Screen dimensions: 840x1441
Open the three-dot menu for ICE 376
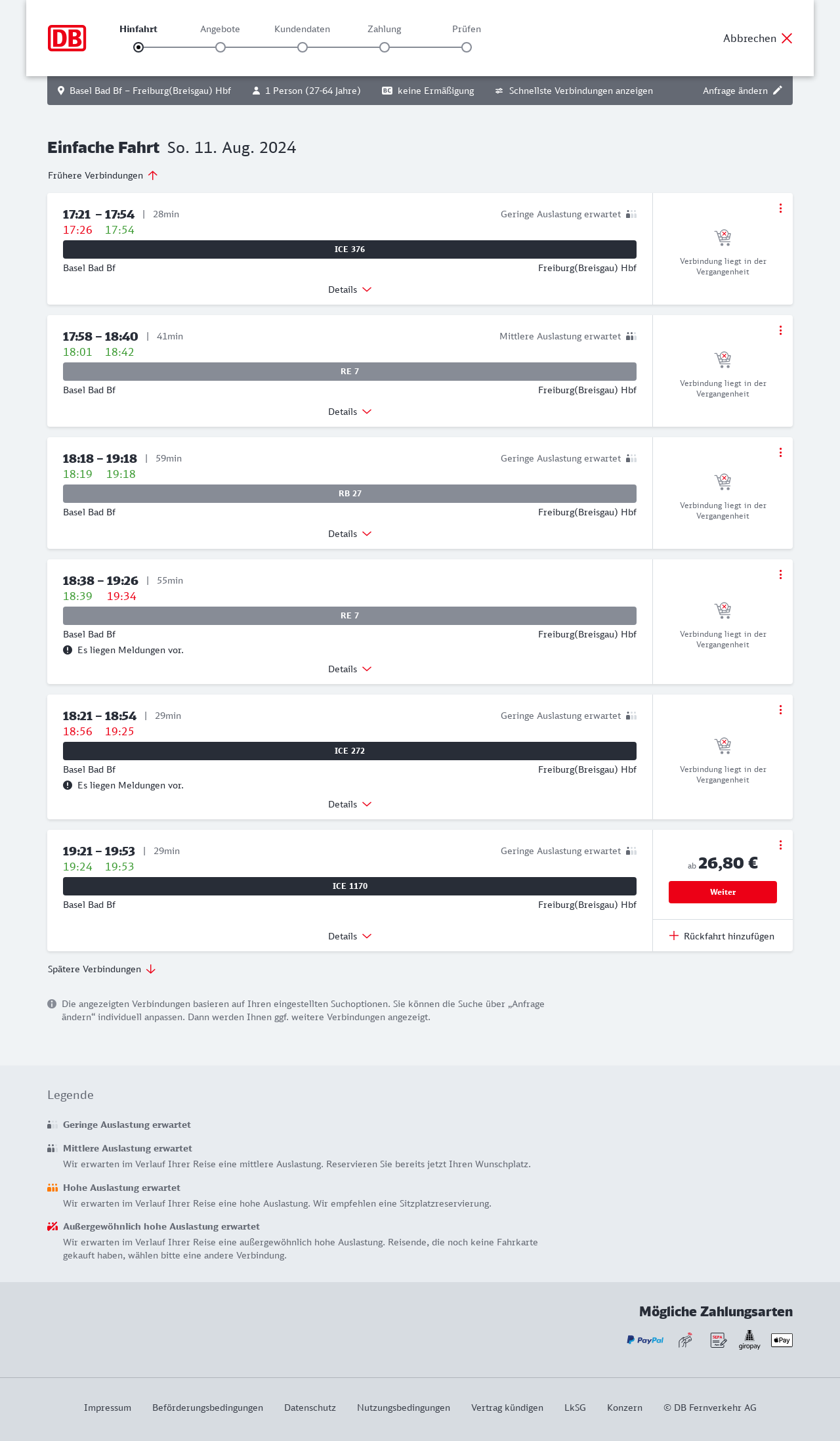pyautogui.click(x=780, y=208)
